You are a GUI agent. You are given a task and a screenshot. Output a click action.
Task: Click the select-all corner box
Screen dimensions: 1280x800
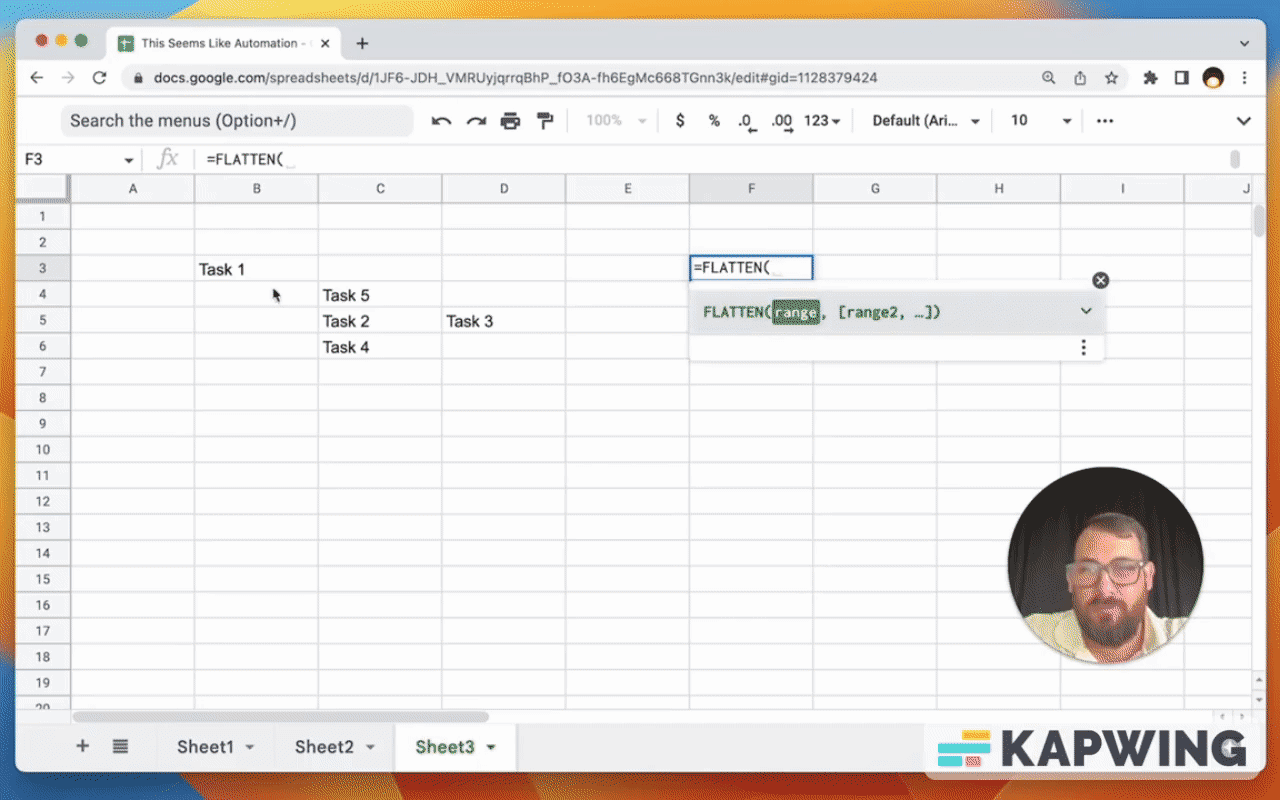[43, 188]
